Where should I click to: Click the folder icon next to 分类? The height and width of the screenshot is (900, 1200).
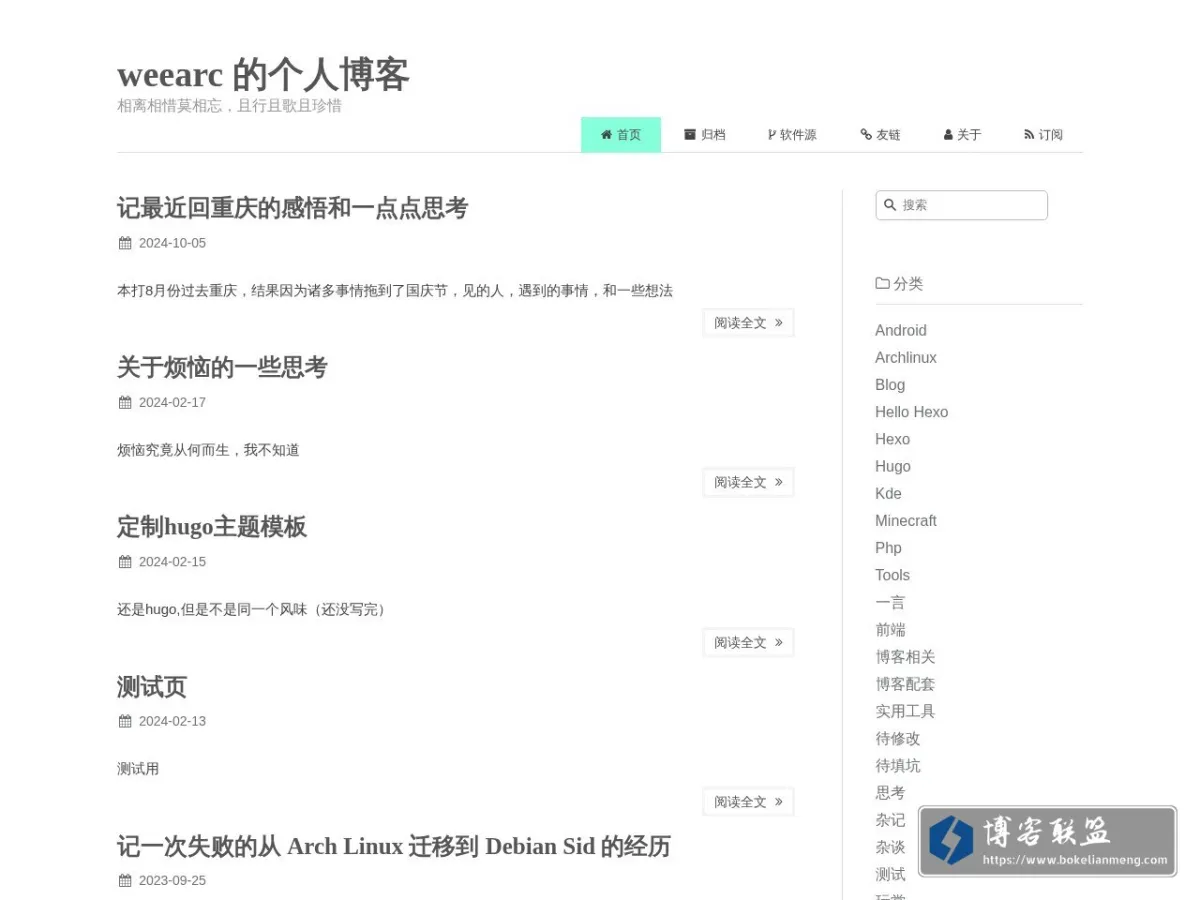[882, 284]
